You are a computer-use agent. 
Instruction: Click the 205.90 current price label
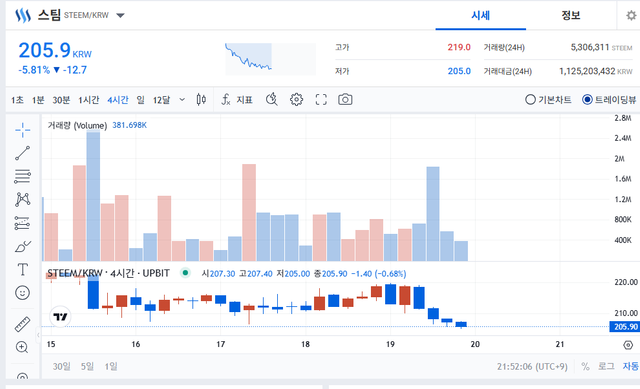pos(624,327)
